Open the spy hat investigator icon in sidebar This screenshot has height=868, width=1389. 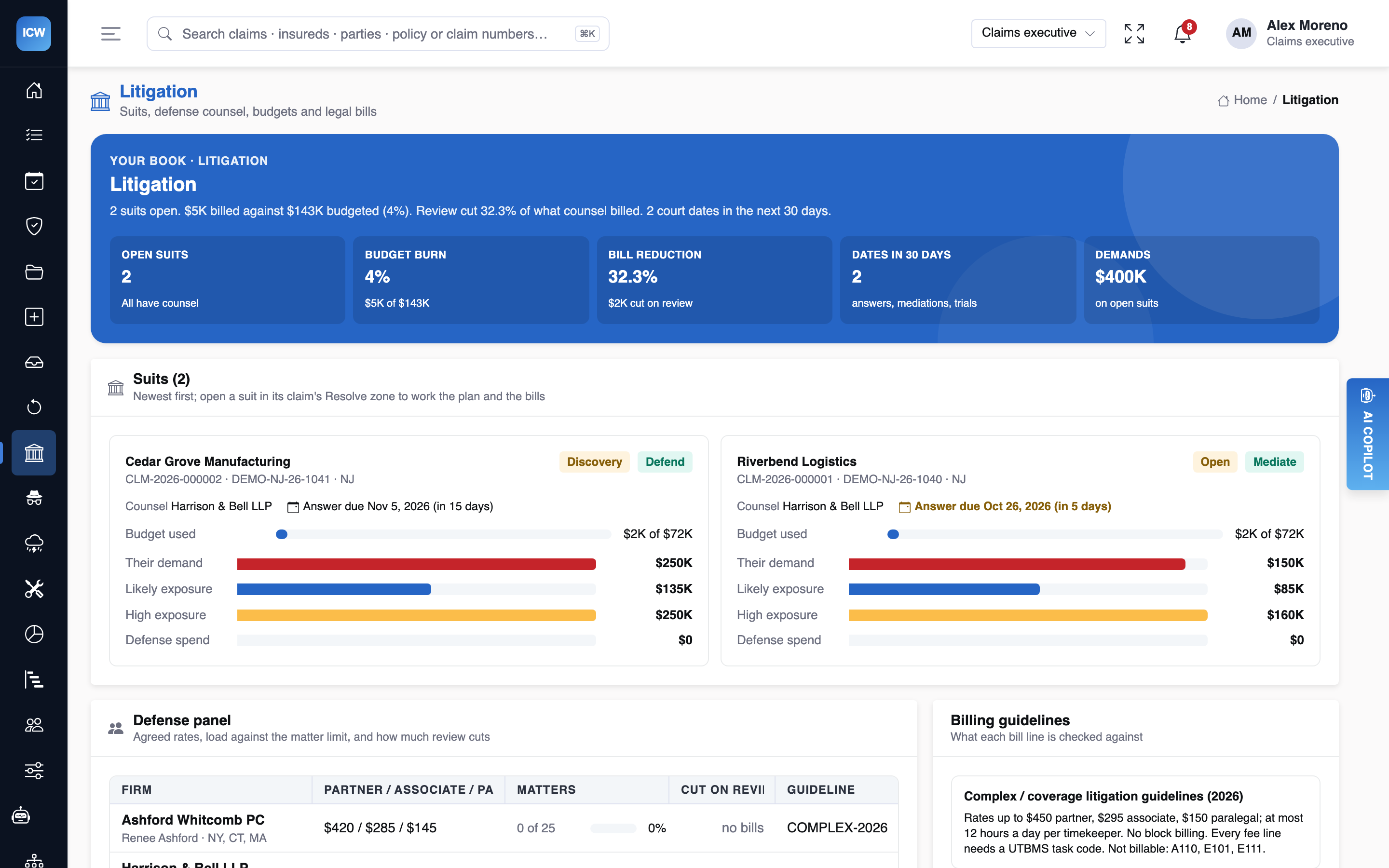point(34,498)
